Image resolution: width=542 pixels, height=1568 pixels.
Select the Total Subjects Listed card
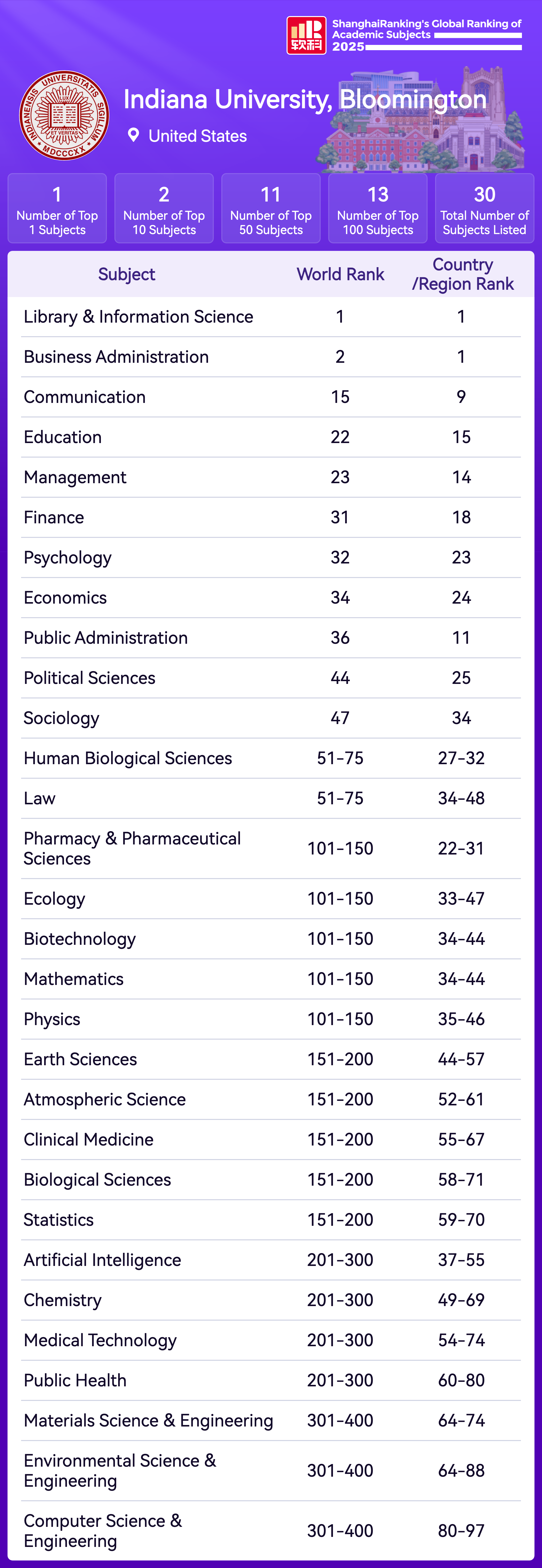(x=485, y=209)
